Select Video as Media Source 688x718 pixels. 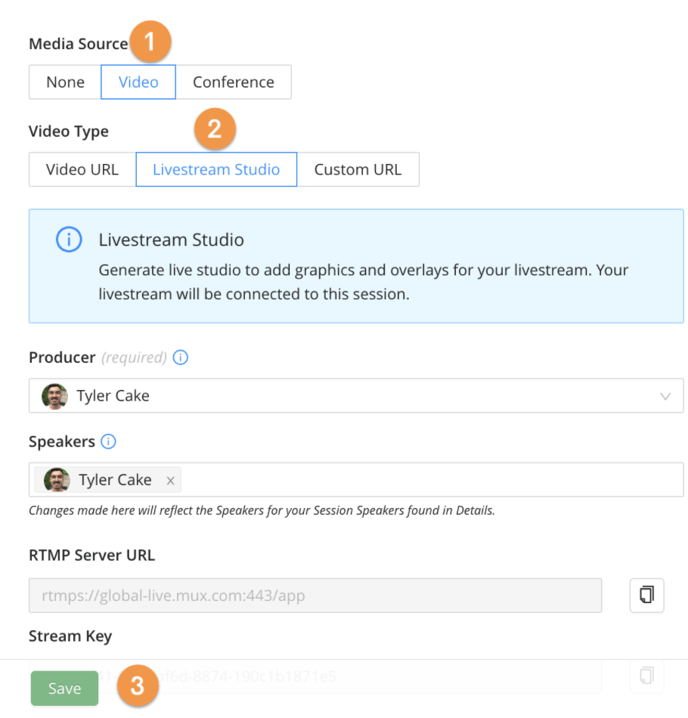[x=138, y=82]
